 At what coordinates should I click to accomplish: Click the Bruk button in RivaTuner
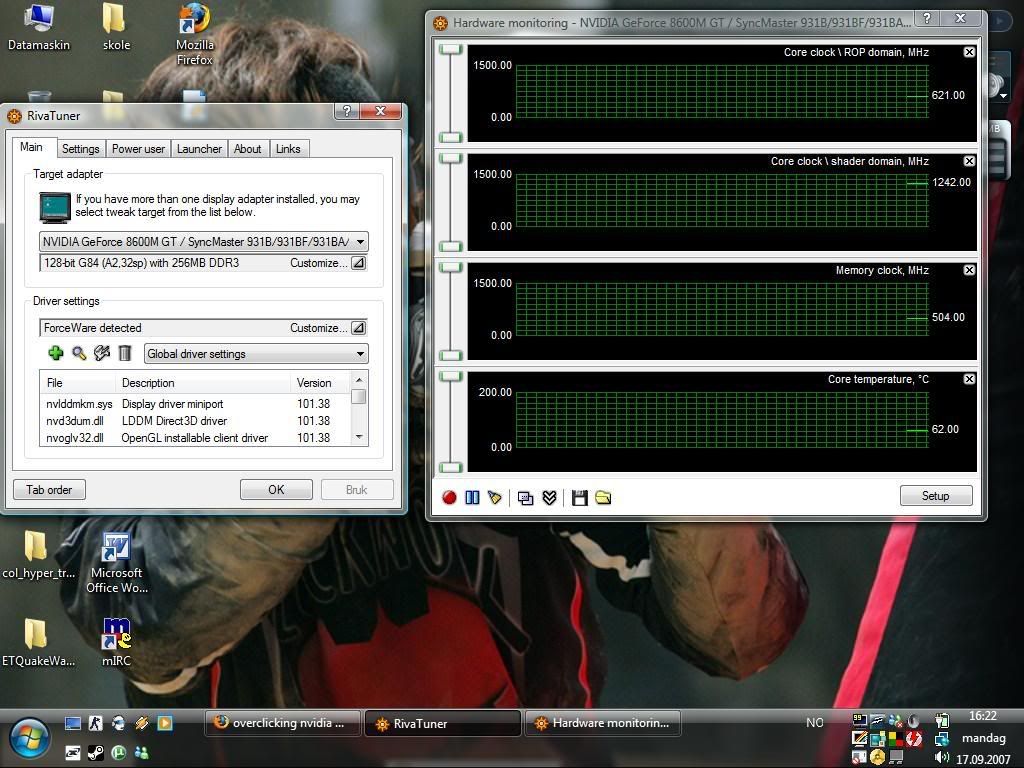click(x=357, y=490)
